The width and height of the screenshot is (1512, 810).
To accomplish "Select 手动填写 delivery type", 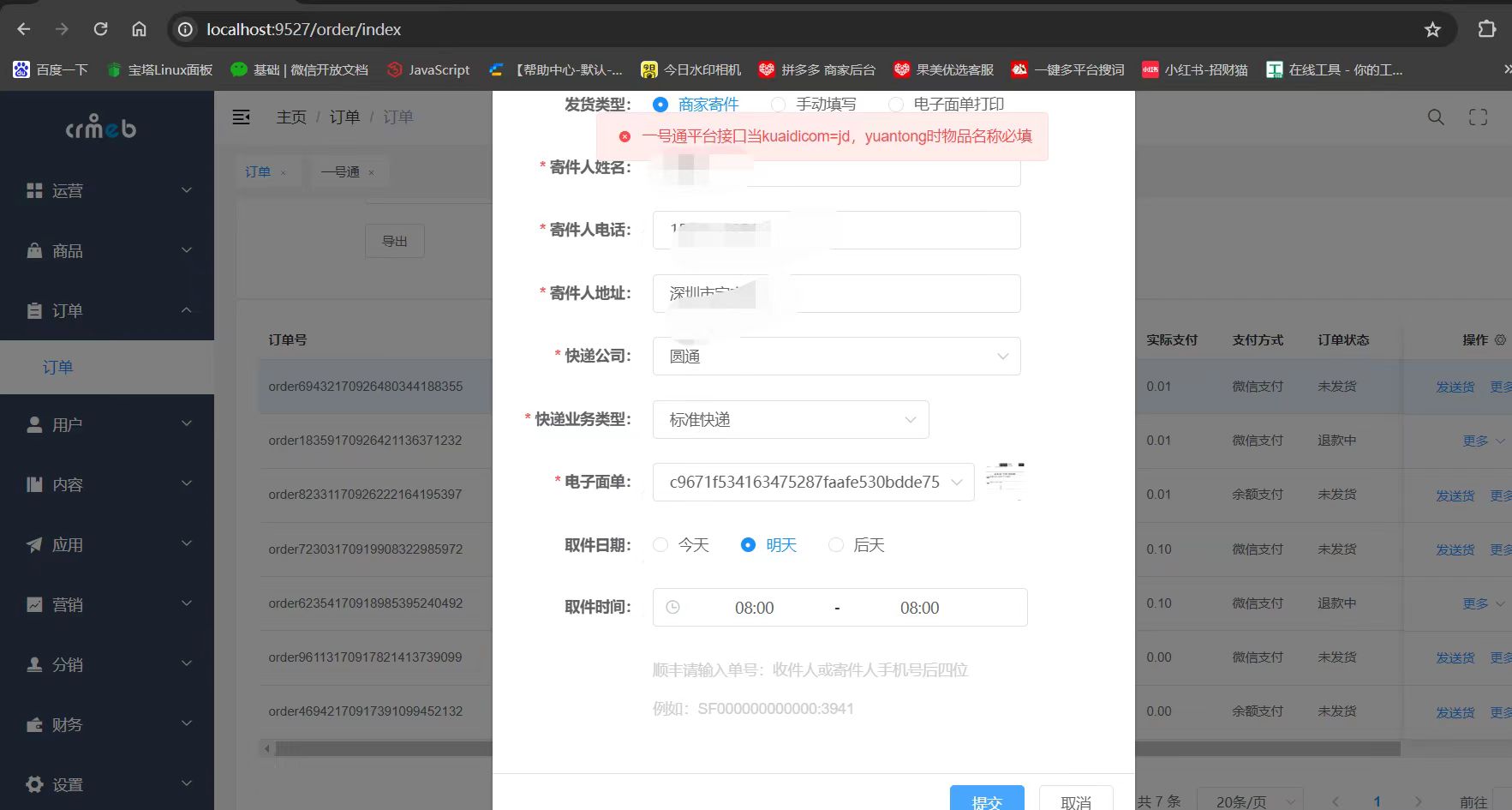I will [x=814, y=105].
